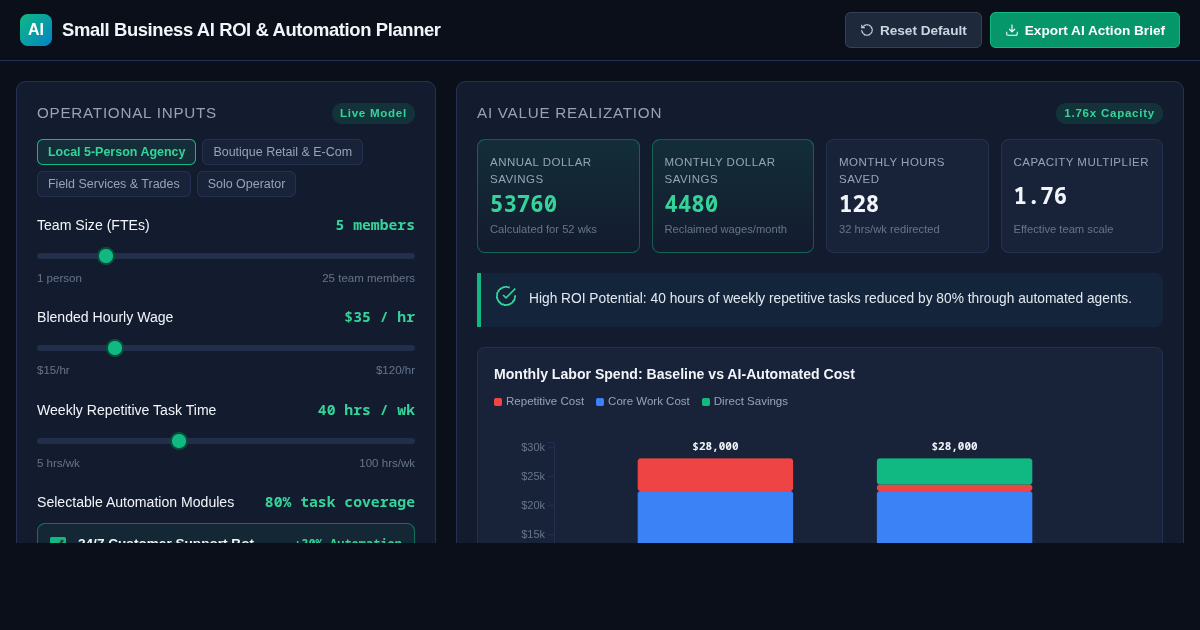This screenshot has height=630, width=1200.
Task: Click the '5 members' value readout
Action: point(375,225)
